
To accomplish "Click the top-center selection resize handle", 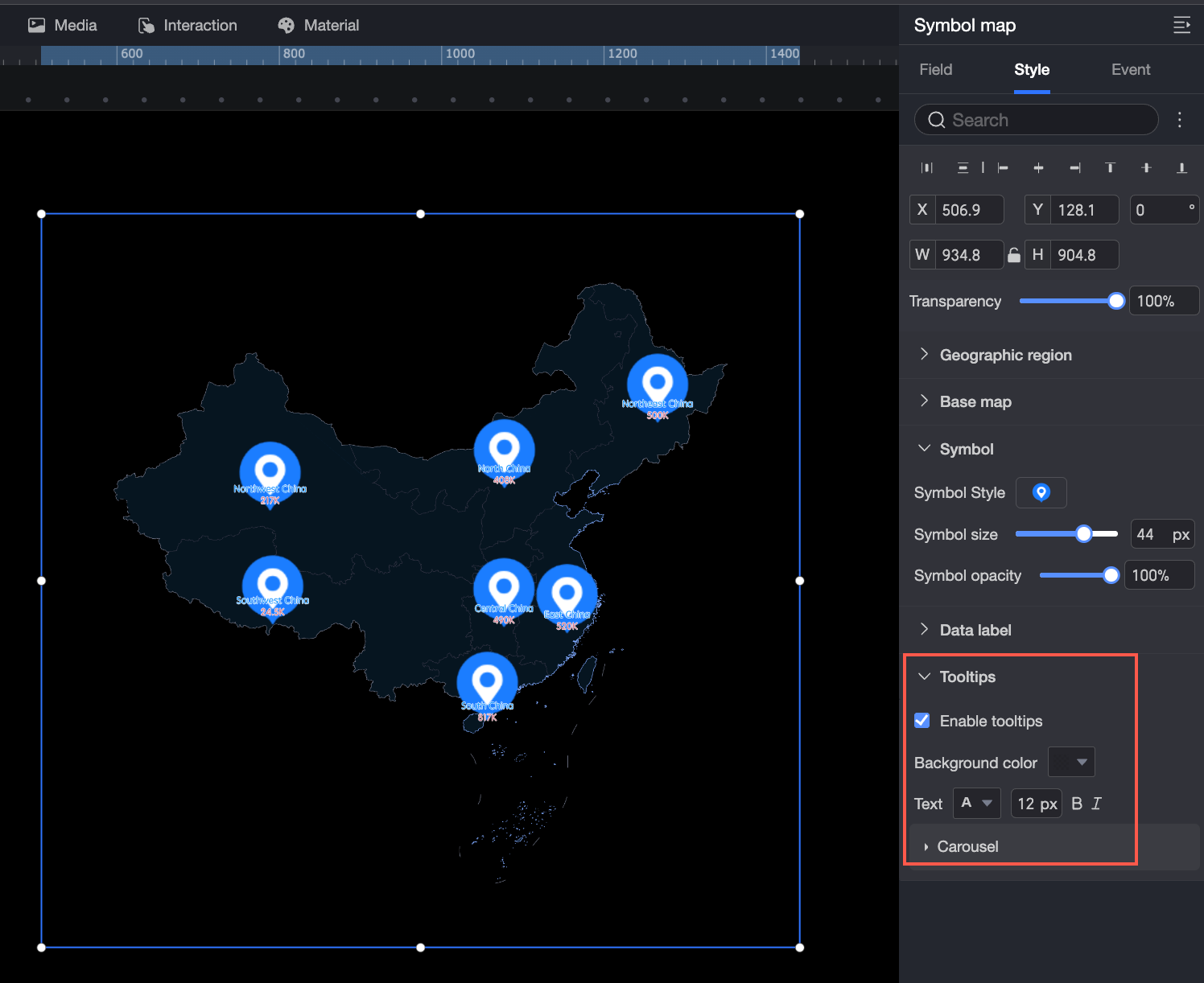I will 420,214.
